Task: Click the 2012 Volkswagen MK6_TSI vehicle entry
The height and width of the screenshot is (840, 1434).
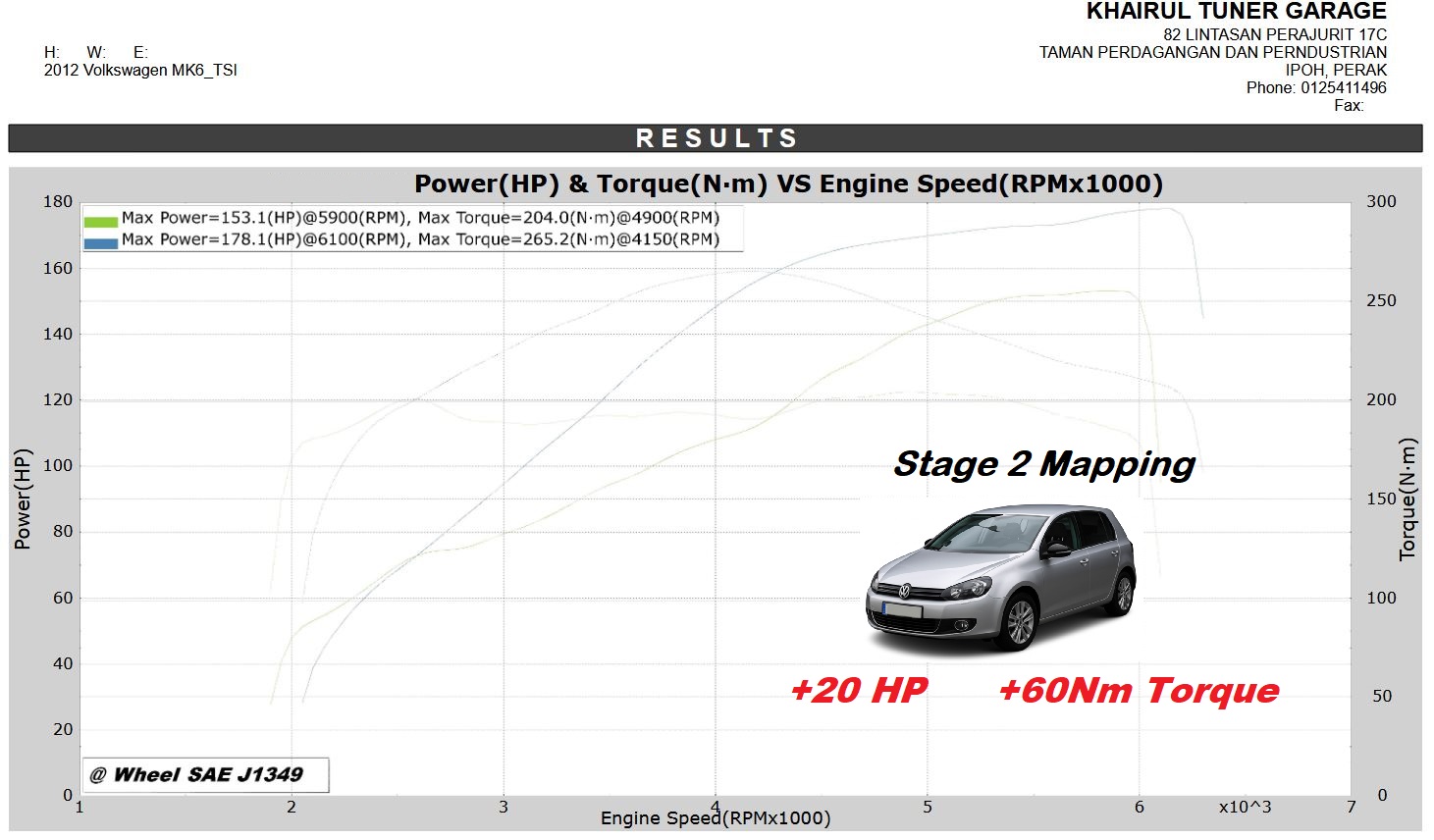Action: coord(141,70)
